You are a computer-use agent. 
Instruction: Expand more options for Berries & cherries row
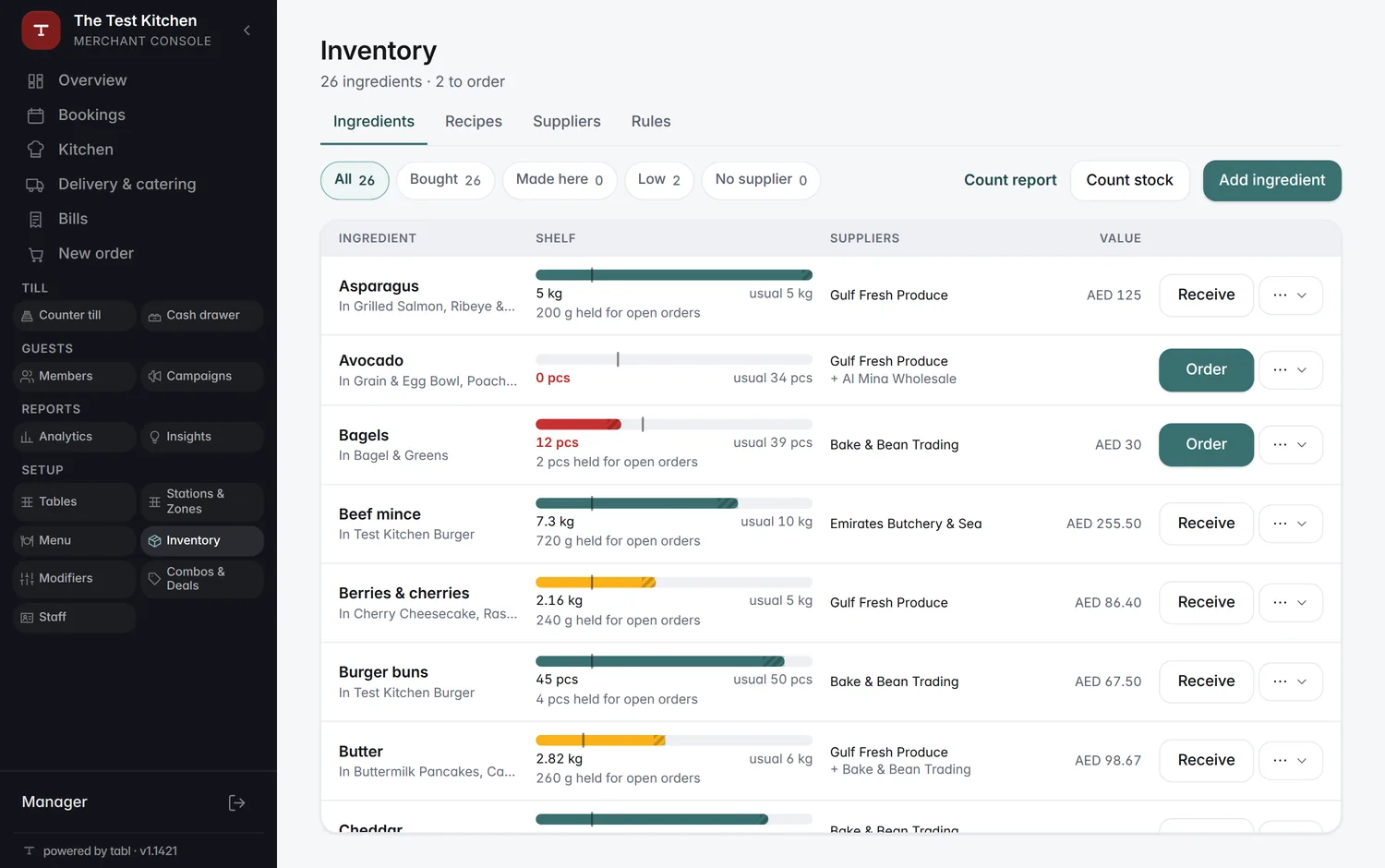coord(1291,603)
